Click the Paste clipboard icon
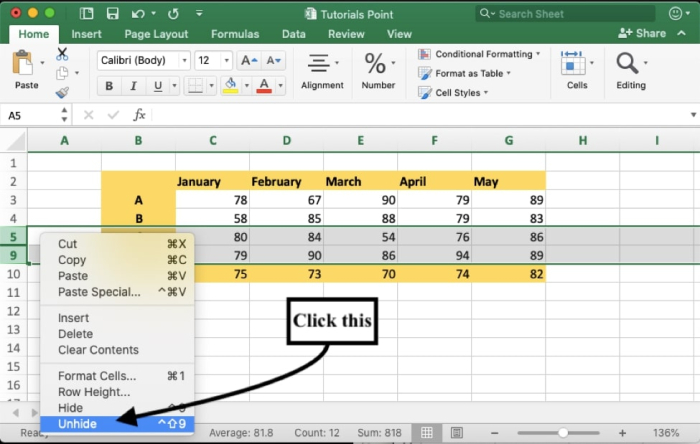Image resolution: width=700 pixels, height=444 pixels. (23, 63)
